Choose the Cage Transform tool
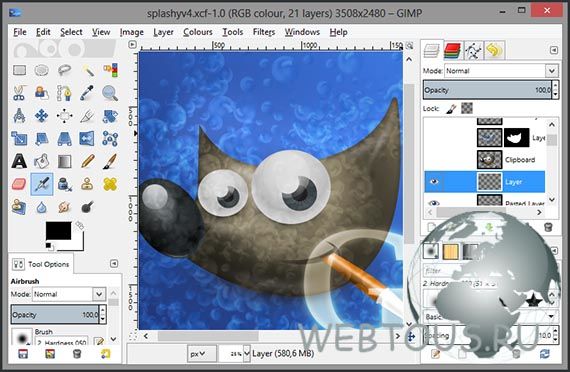This screenshot has height=372, width=570. pos(110,139)
